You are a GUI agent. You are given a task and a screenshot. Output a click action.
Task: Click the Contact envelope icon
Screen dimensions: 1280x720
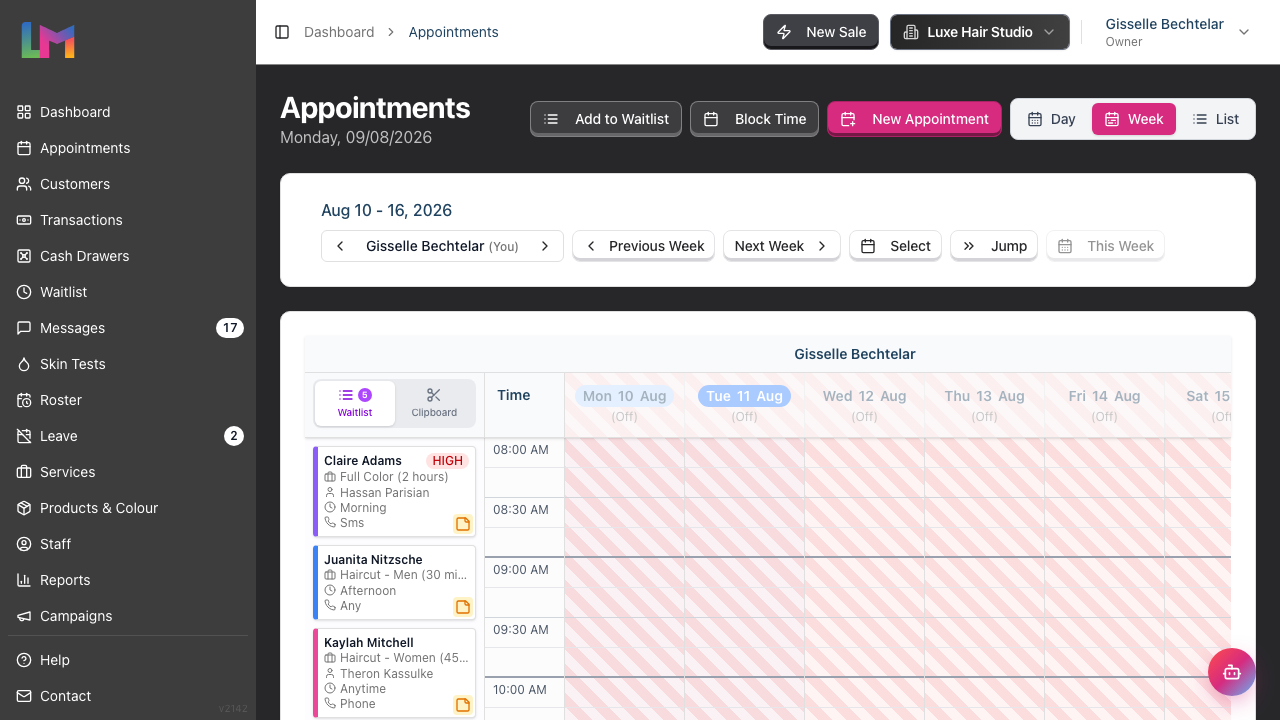coord(24,696)
